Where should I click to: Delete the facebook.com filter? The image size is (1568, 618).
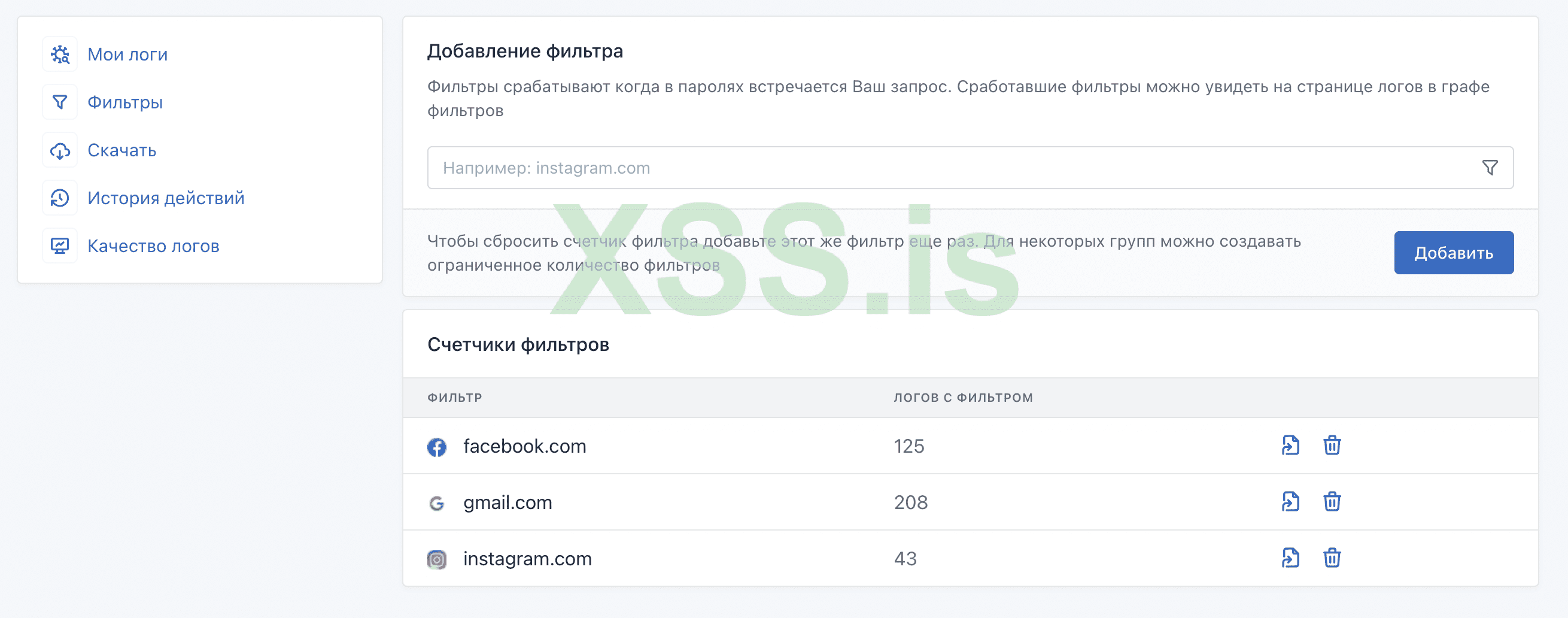(1332, 446)
